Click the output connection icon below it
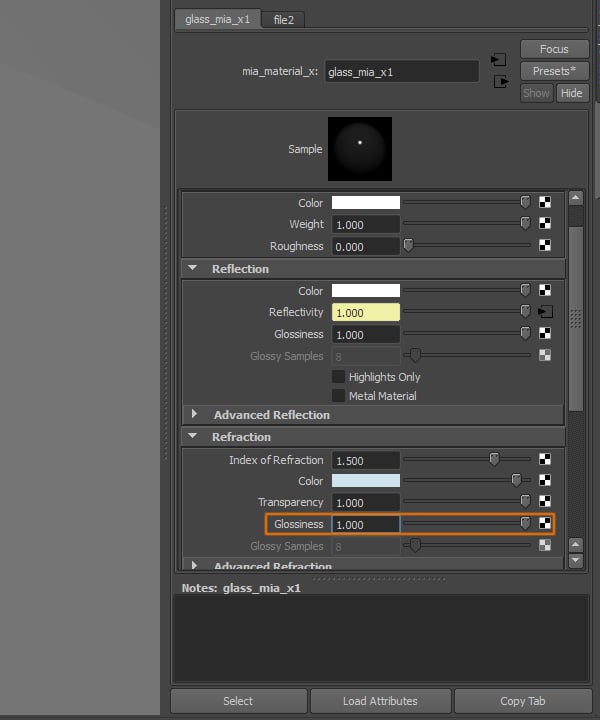The image size is (600, 720). tap(499, 81)
